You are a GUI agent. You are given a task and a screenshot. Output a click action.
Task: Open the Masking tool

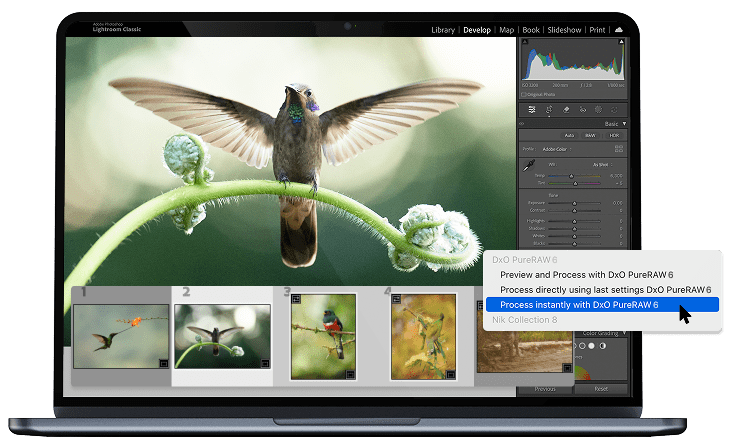(x=598, y=109)
